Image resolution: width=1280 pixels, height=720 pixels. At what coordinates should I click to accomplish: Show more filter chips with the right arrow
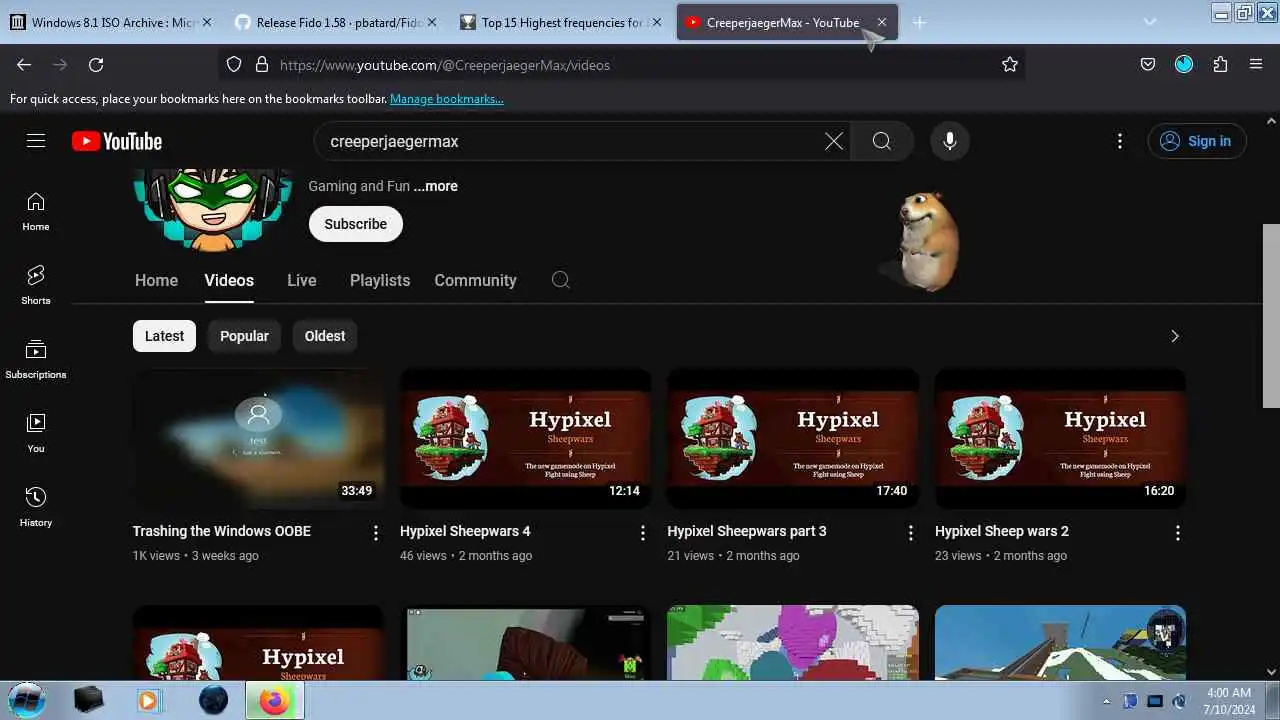coord(1175,336)
